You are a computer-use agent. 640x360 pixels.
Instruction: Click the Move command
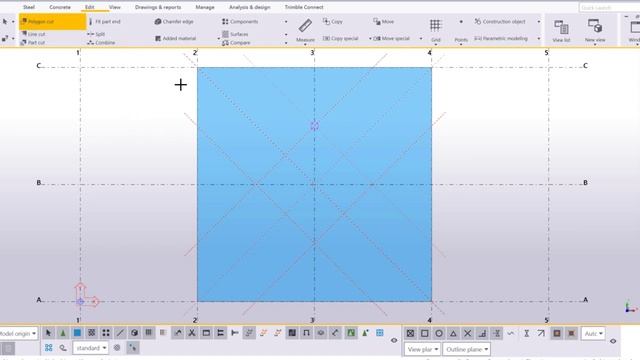pyautogui.click(x=384, y=22)
